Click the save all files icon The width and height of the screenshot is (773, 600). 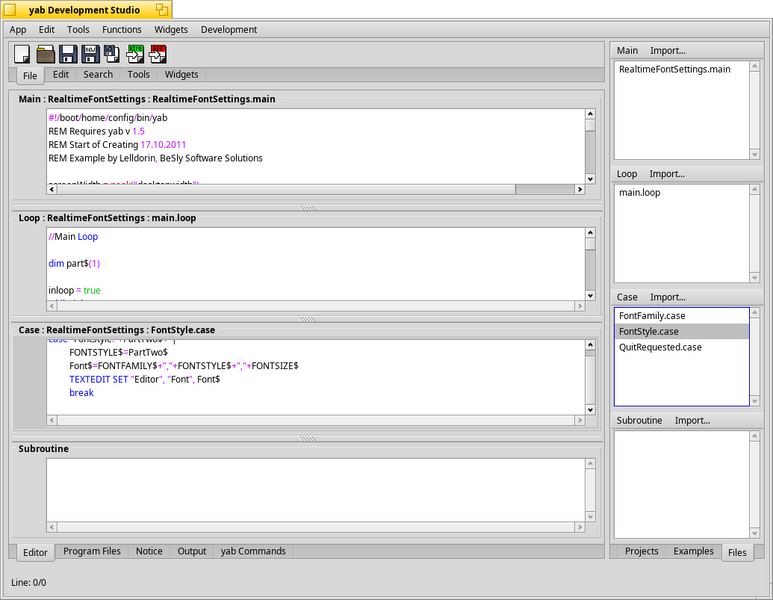point(112,54)
